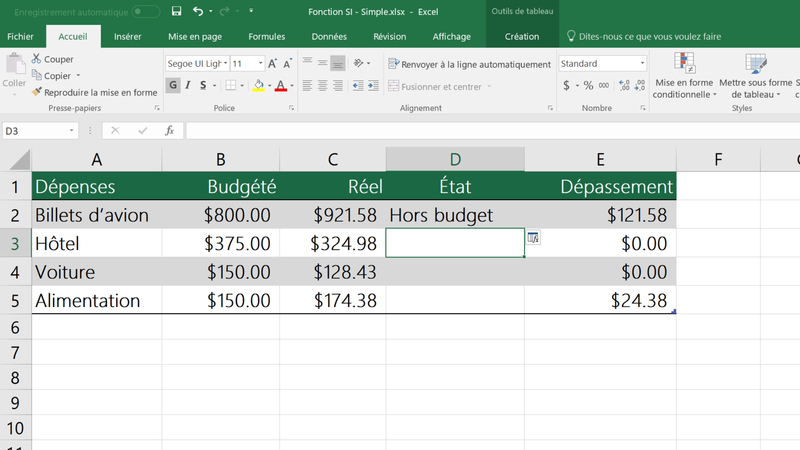Click the Couper scissors icon
Viewport: 800px width, 450px height.
(37, 59)
